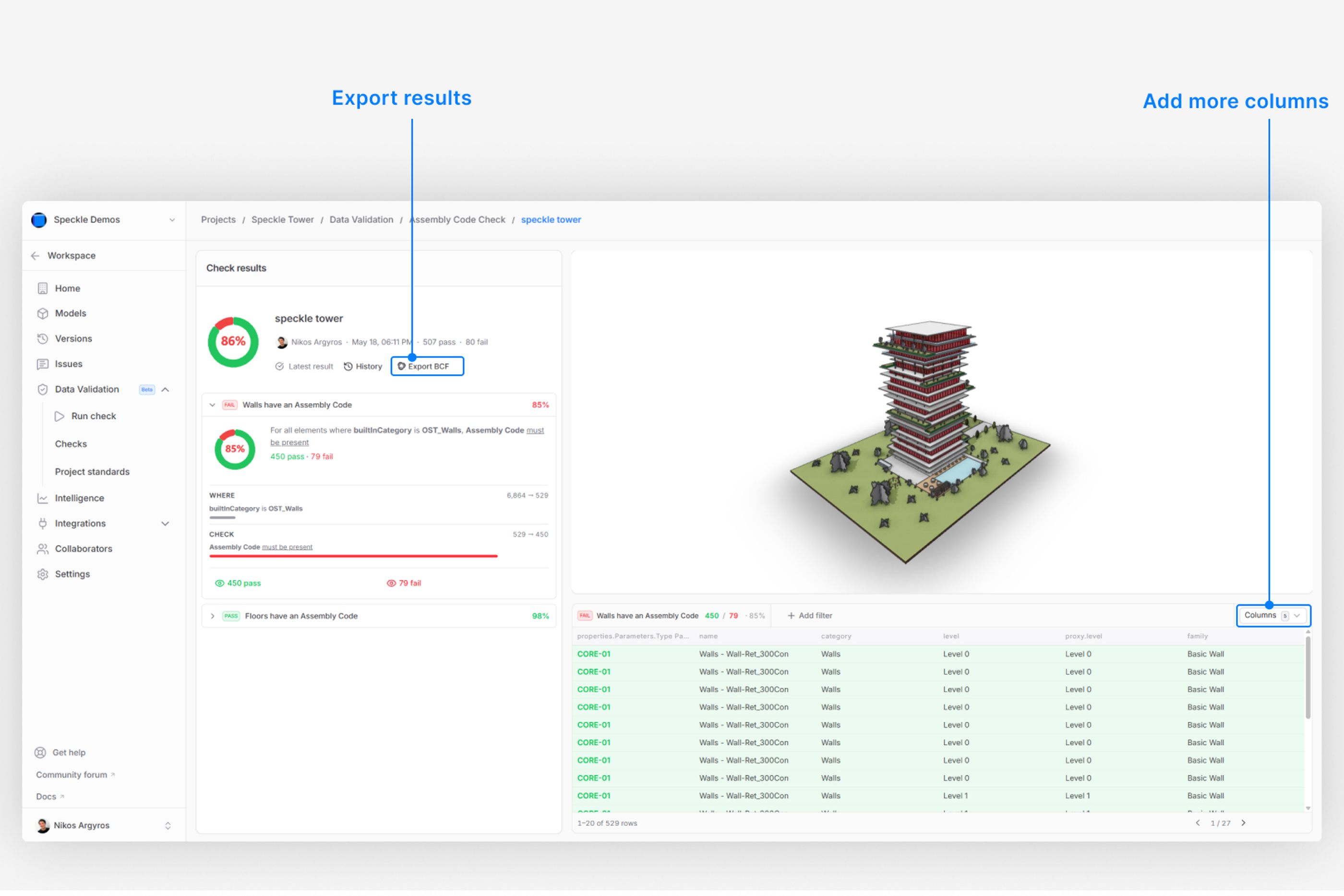Click the Projects breadcrumb link
This screenshot has width=1344, height=896.
pyautogui.click(x=218, y=220)
